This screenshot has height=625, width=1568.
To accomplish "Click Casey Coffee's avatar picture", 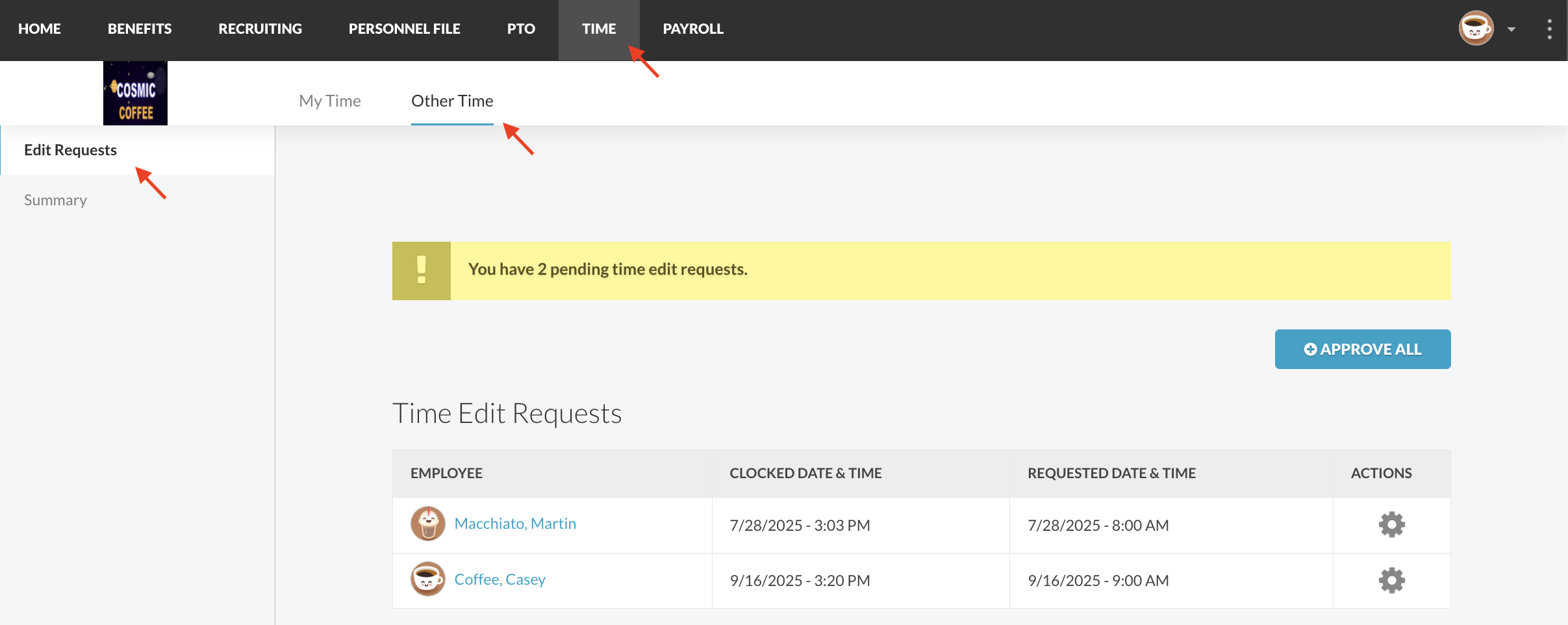I will click(427, 579).
